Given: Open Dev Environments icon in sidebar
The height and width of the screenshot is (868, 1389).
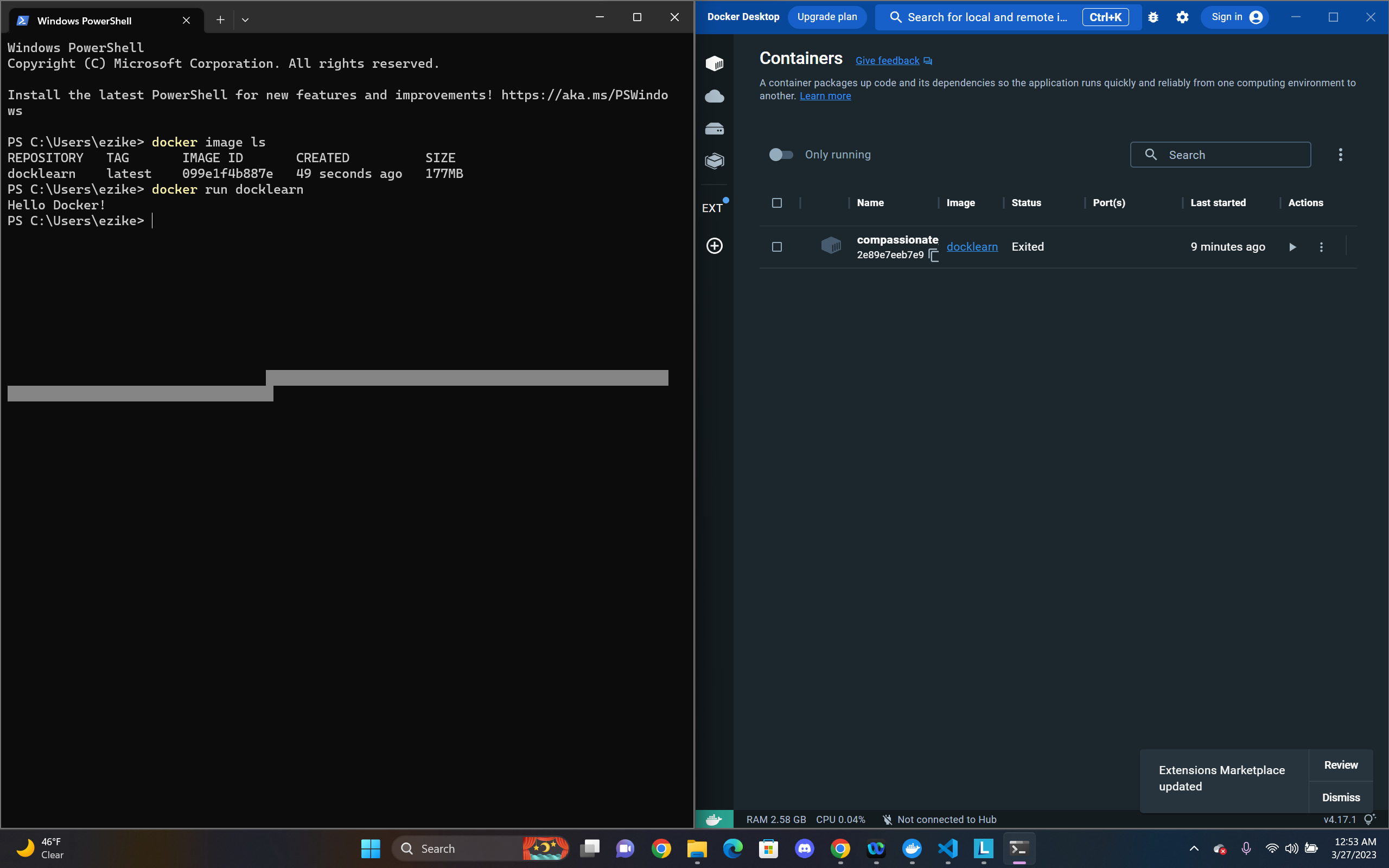Looking at the screenshot, I should pos(714,161).
